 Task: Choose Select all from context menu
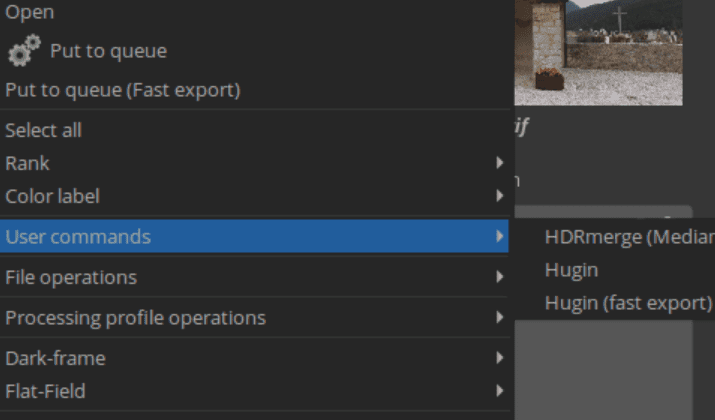click(x=254, y=130)
